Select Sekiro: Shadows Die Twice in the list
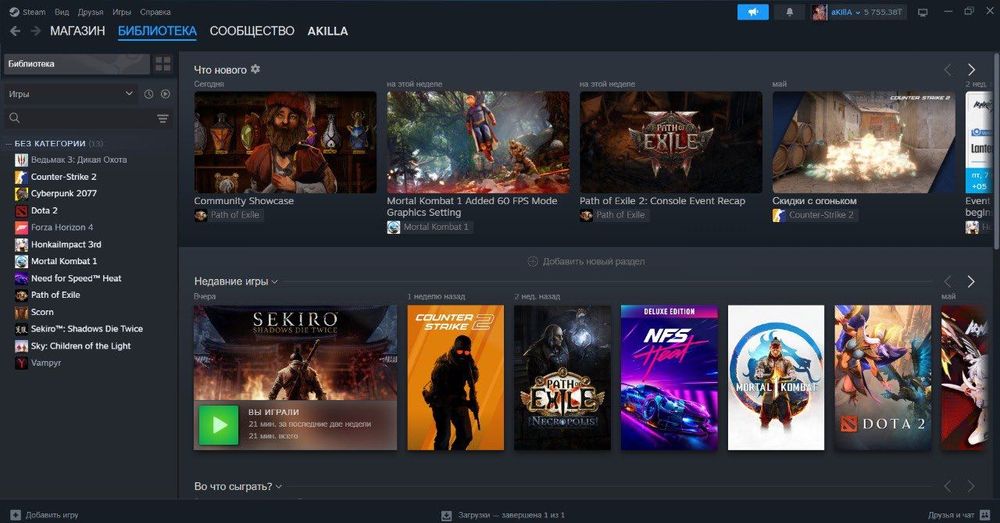1000x523 pixels. point(89,328)
